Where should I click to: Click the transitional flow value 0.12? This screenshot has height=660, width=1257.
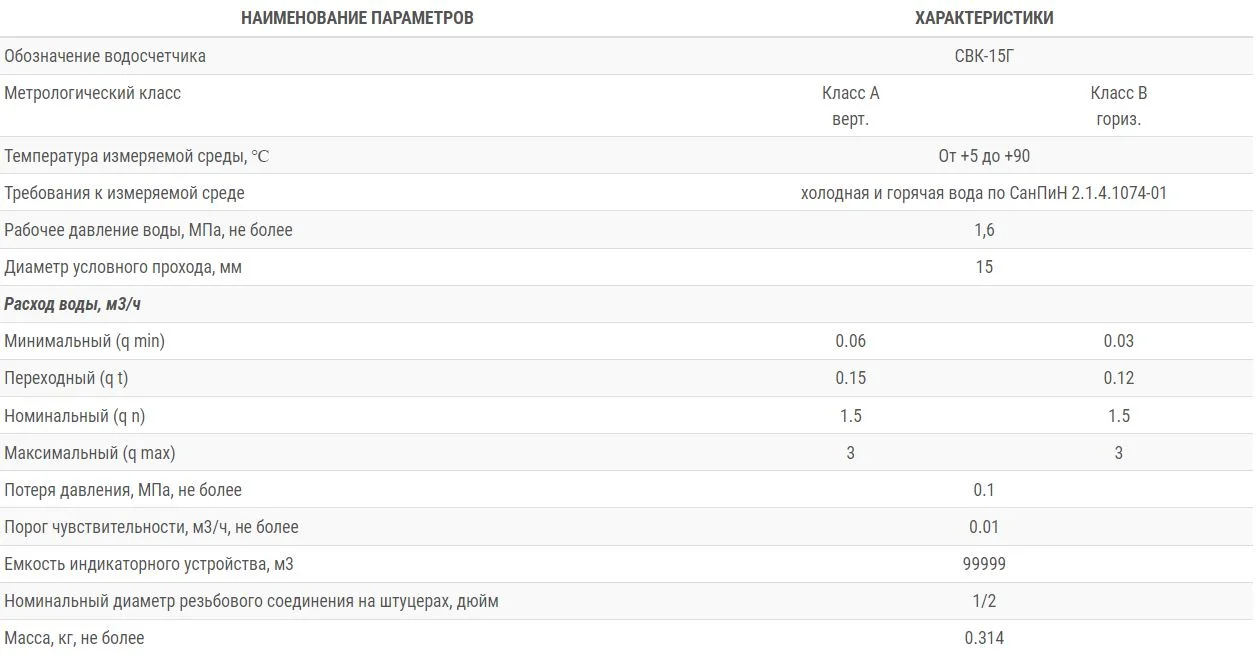click(1118, 378)
